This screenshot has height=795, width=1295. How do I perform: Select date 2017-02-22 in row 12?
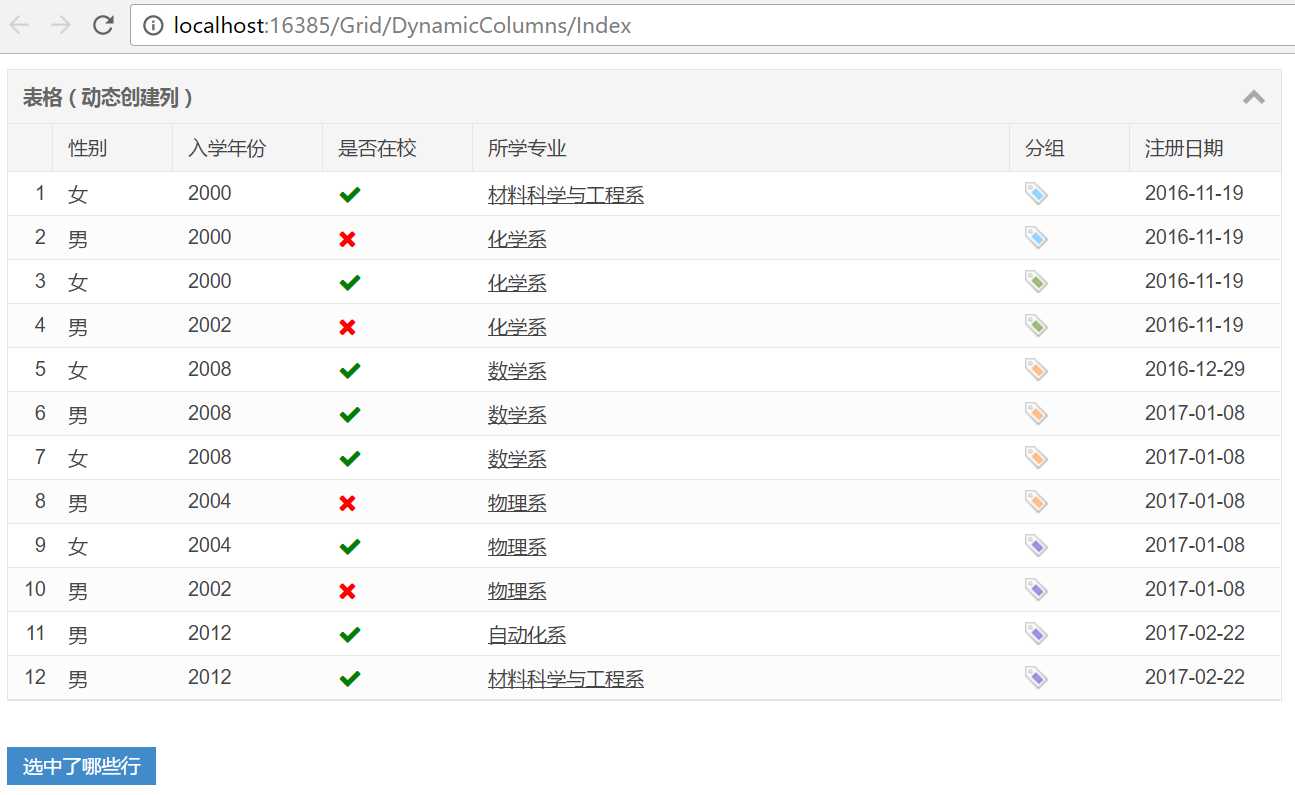point(1195,677)
